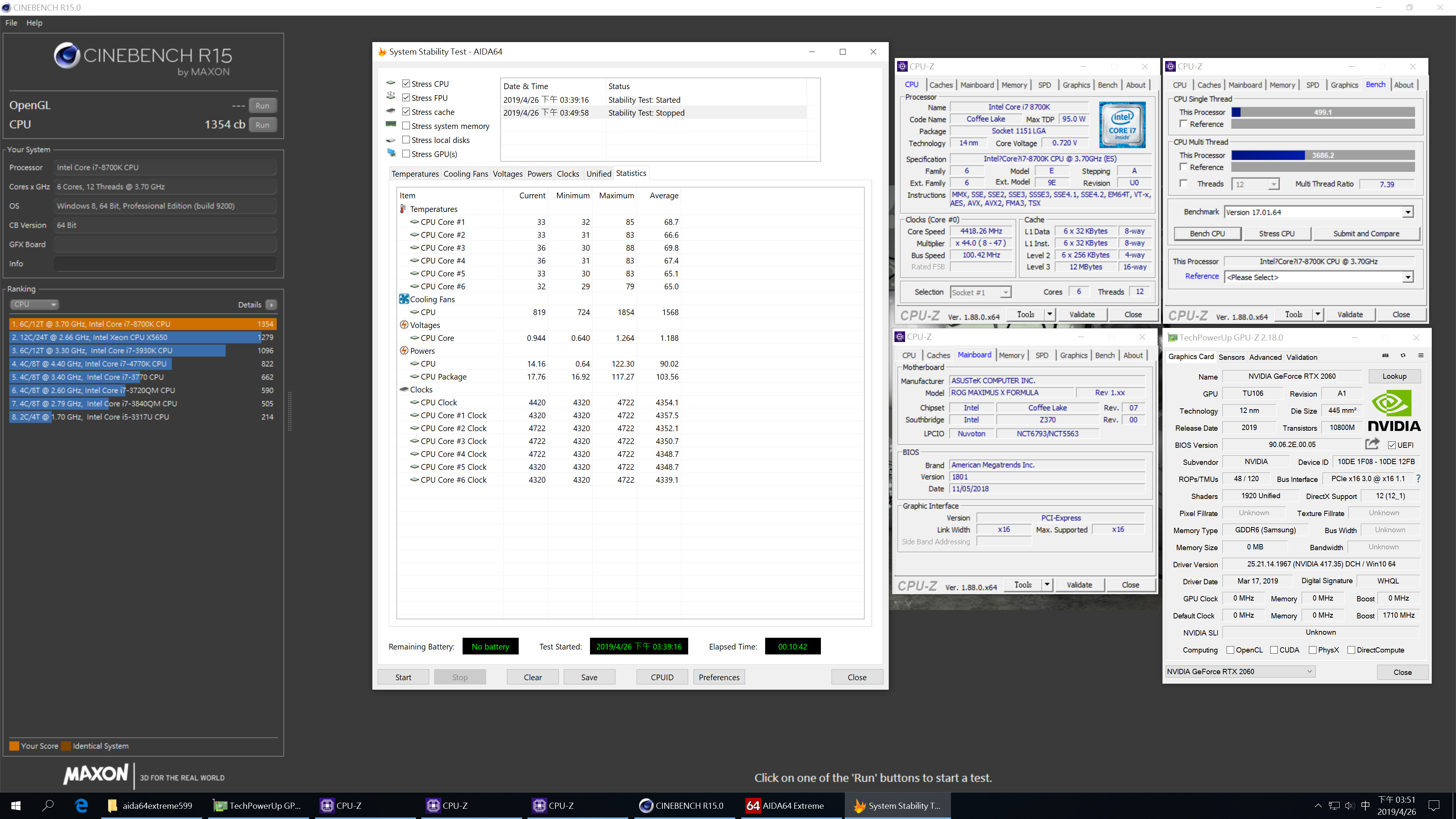Open Socket #1 selection dropdown in CPU-Z
Screen dimensions: 1456x819
tap(980, 292)
